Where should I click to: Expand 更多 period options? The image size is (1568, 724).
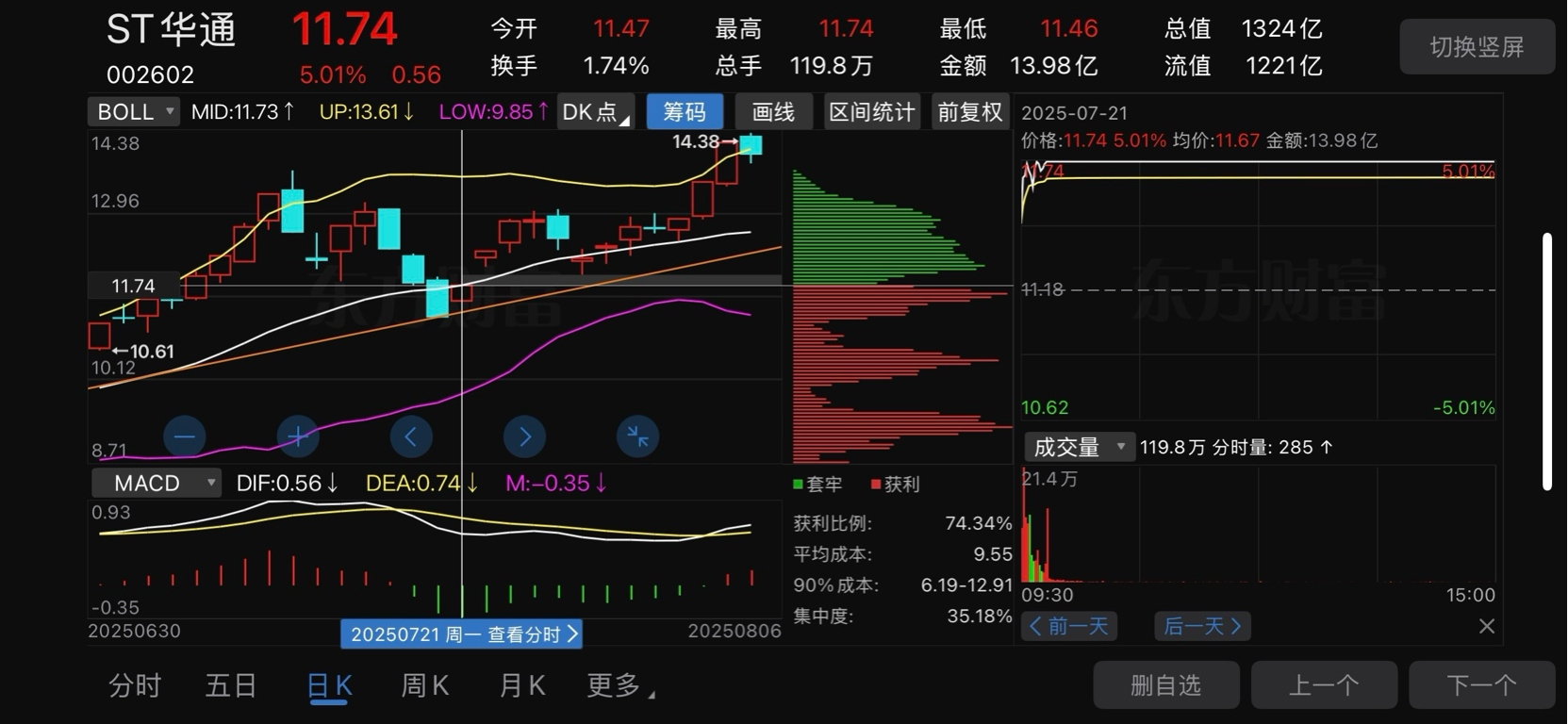point(620,685)
